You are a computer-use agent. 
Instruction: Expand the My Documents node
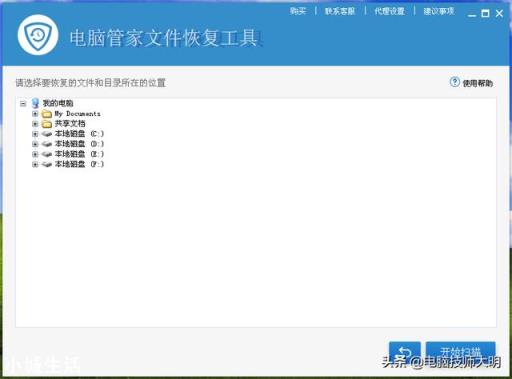tap(35, 114)
